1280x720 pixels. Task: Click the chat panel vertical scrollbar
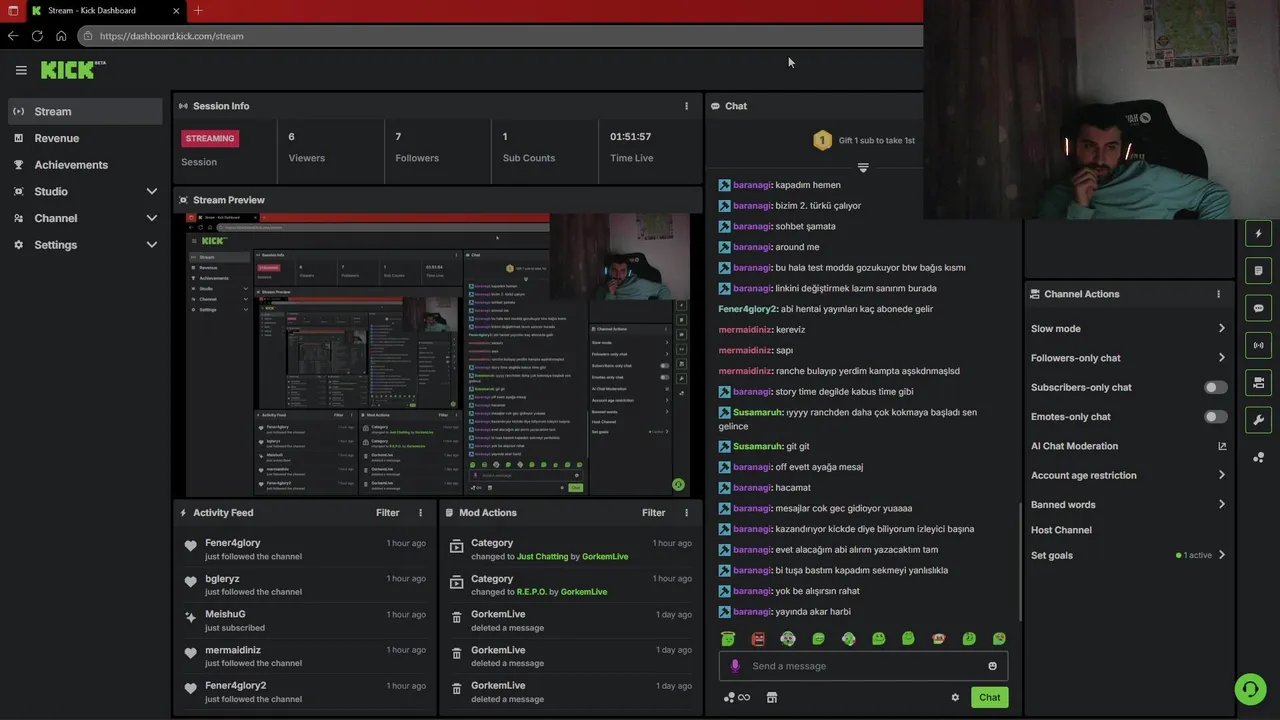[x=1020, y=560]
